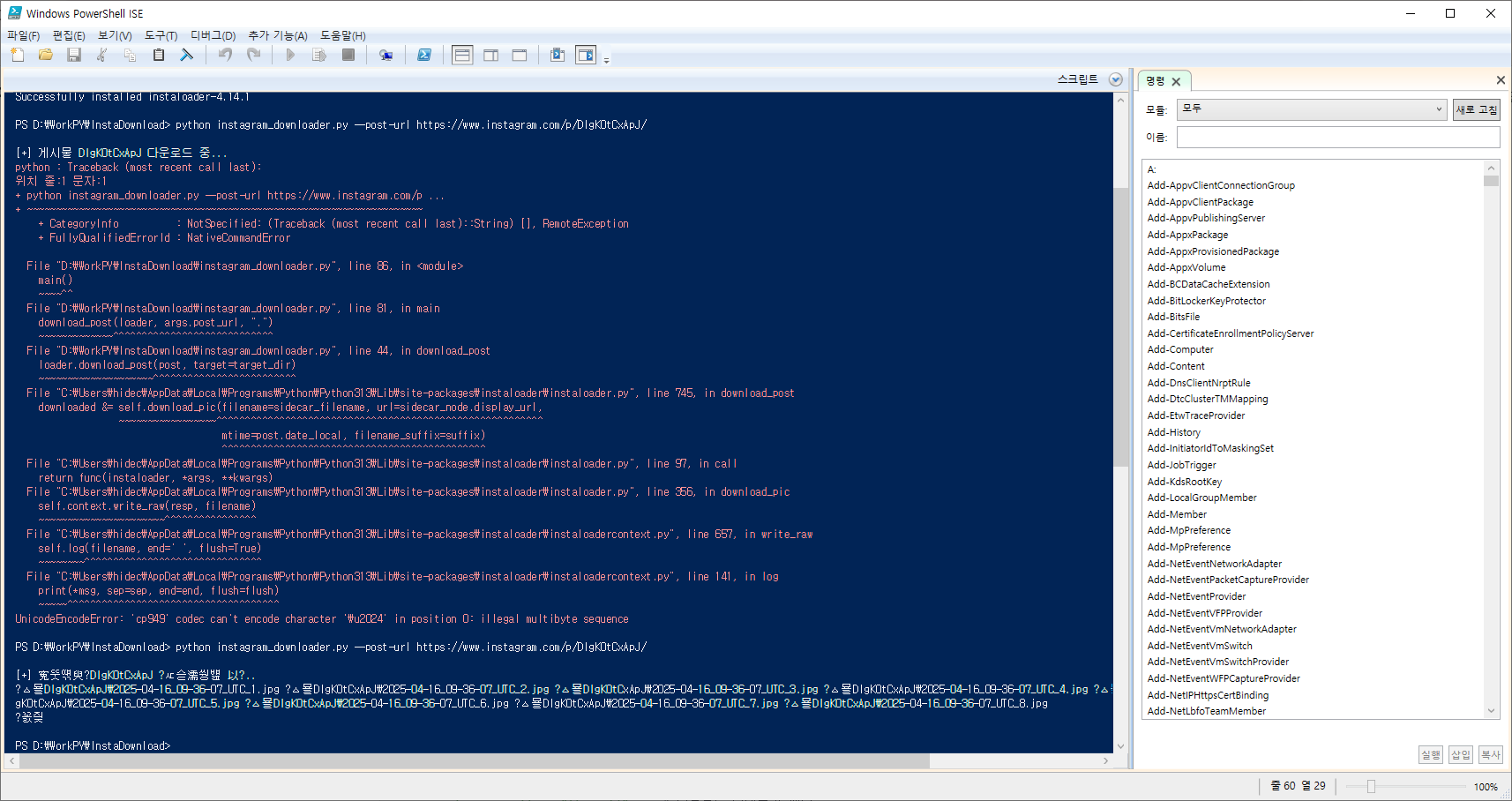Viewport: 1512px width, 801px height.
Task: Click the 삽입 insert button
Action: 1461,754
